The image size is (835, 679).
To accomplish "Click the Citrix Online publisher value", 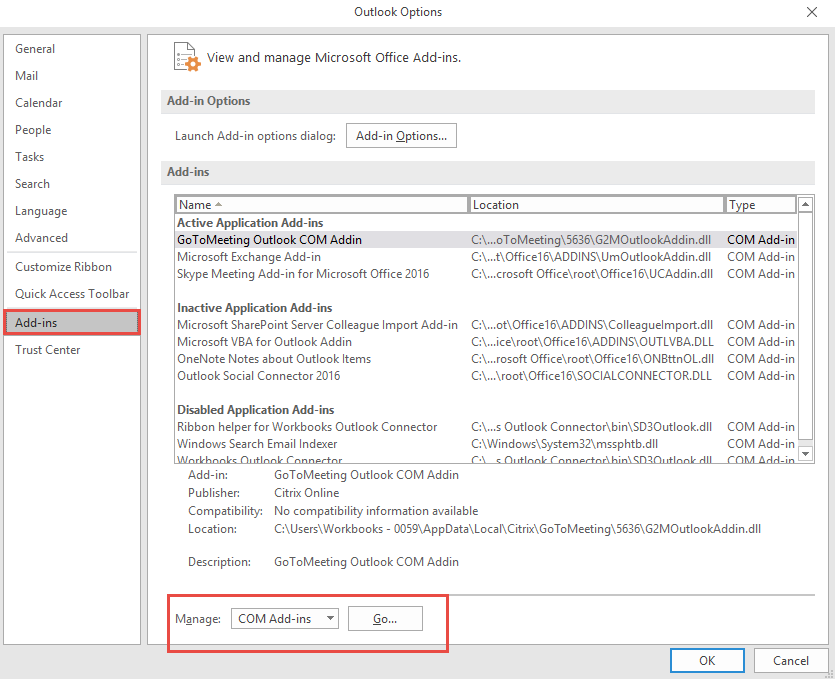I will (x=306, y=493).
